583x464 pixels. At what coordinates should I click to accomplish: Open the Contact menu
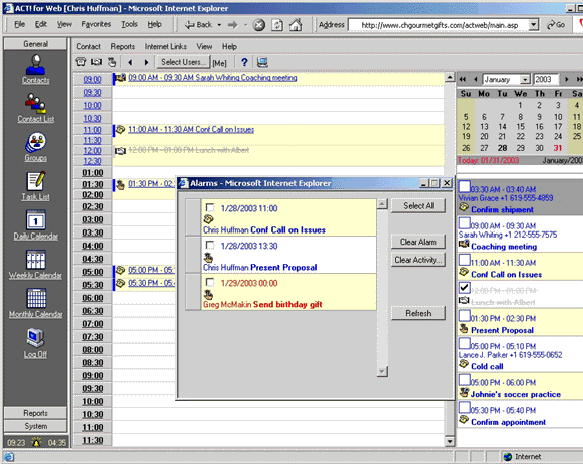pos(88,46)
